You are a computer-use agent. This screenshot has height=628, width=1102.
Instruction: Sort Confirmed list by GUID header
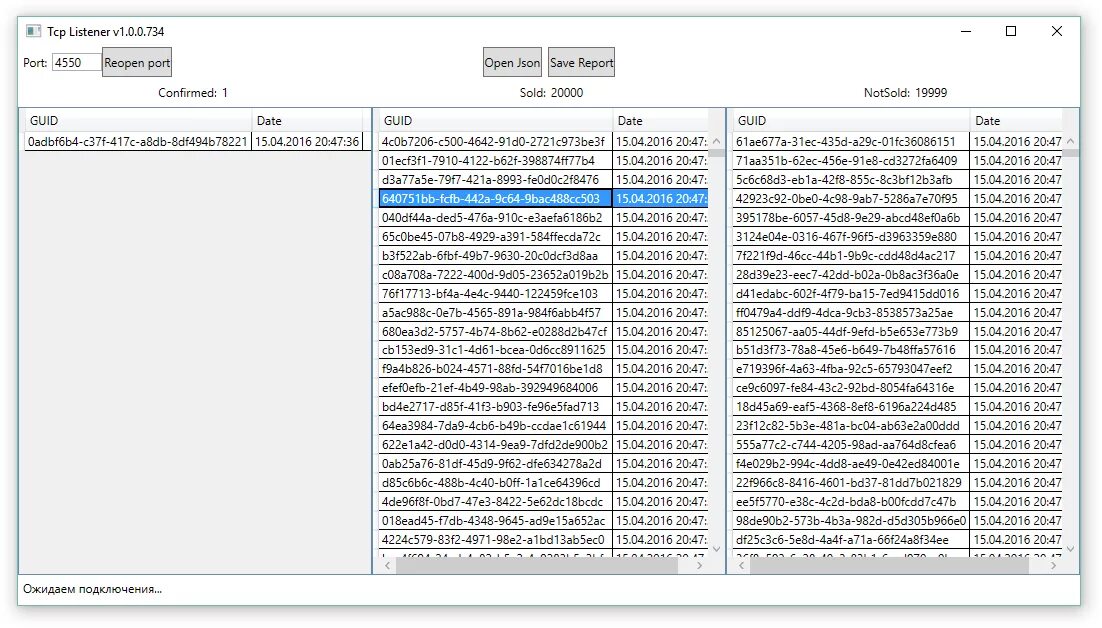(x=138, y=120)
